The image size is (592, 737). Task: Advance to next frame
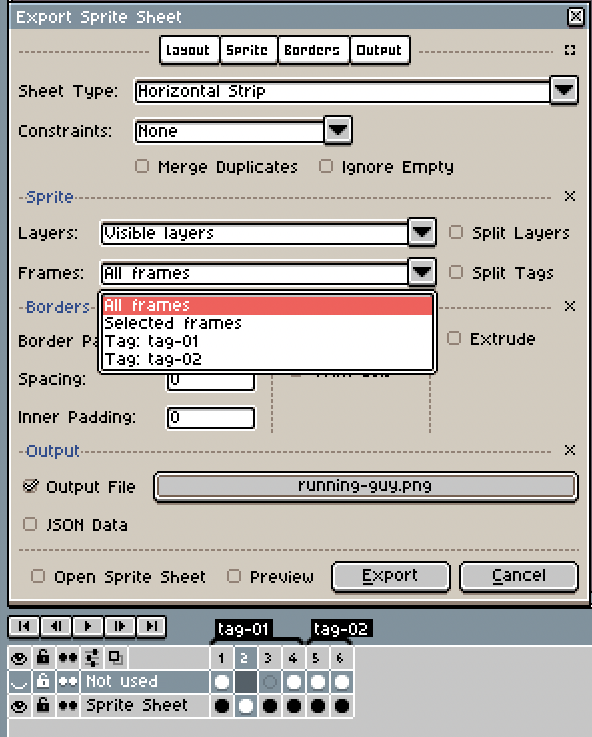click(x=119, y=627)
